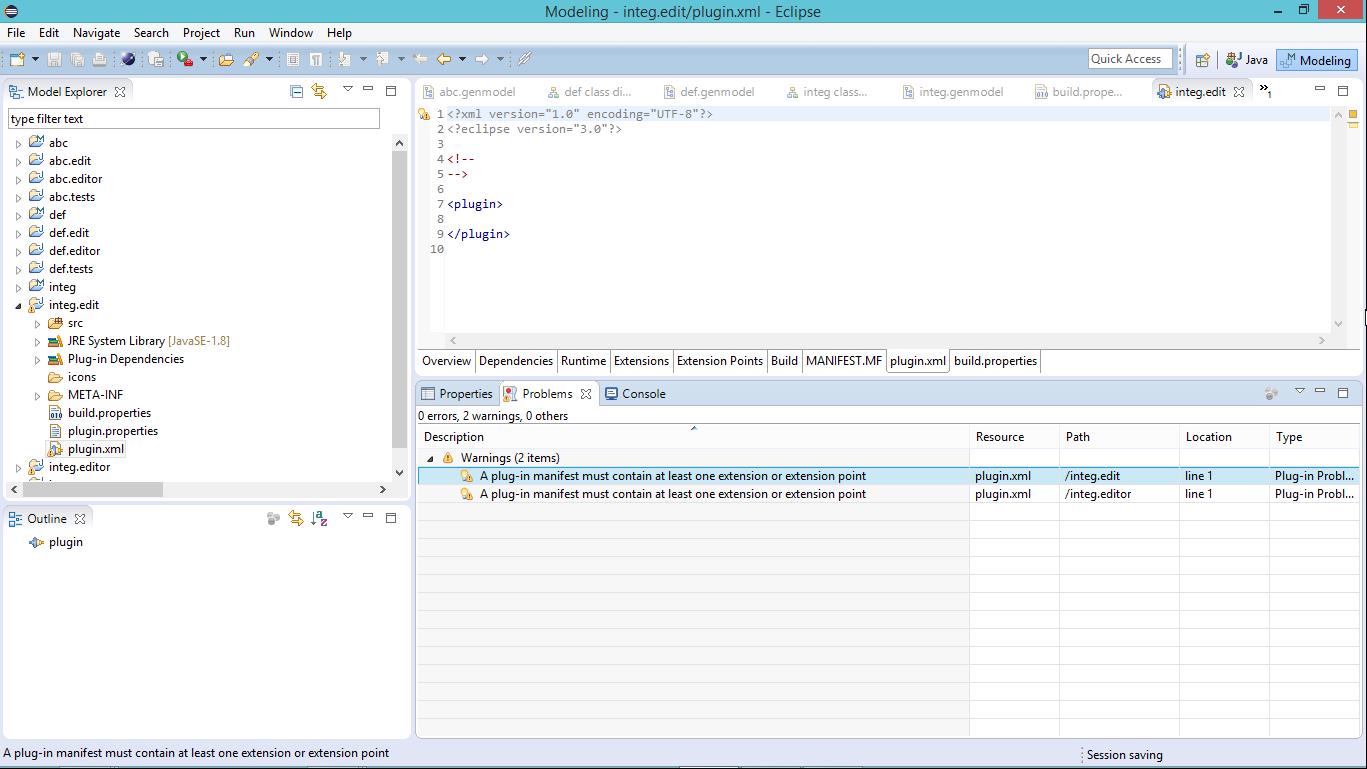Switch to the Dependencies editor tab

pyautogui.click(x=516, y=361)
